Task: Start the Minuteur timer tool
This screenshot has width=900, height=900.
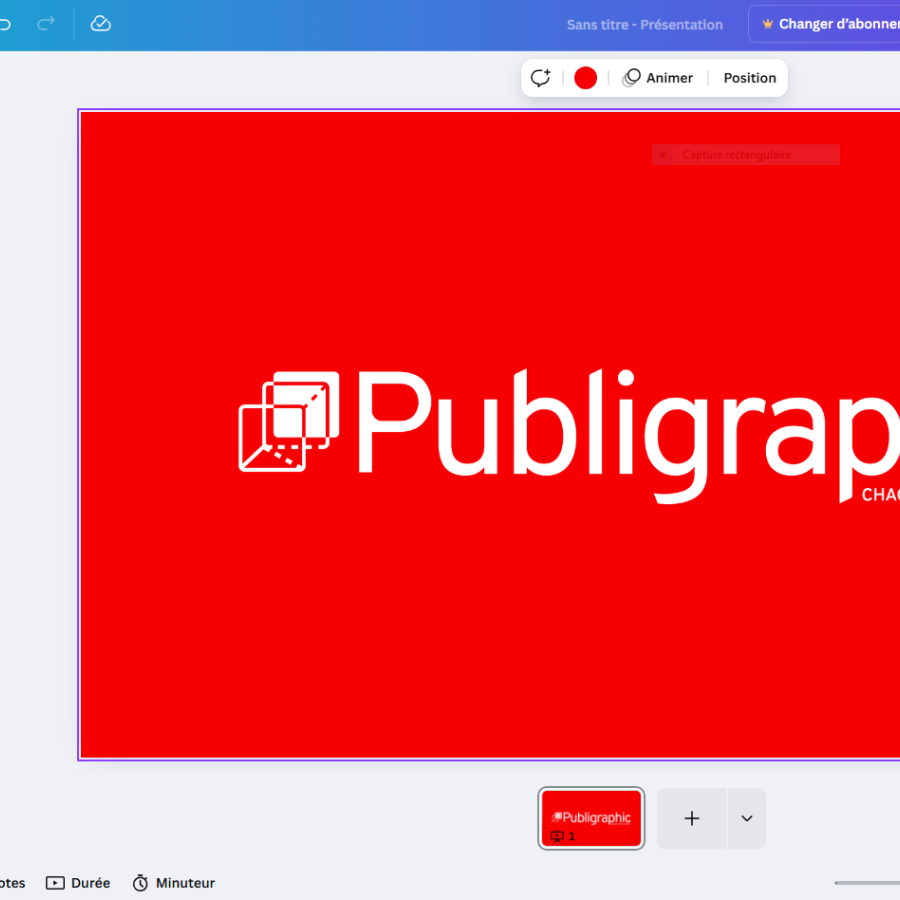Action: (174, 883)
